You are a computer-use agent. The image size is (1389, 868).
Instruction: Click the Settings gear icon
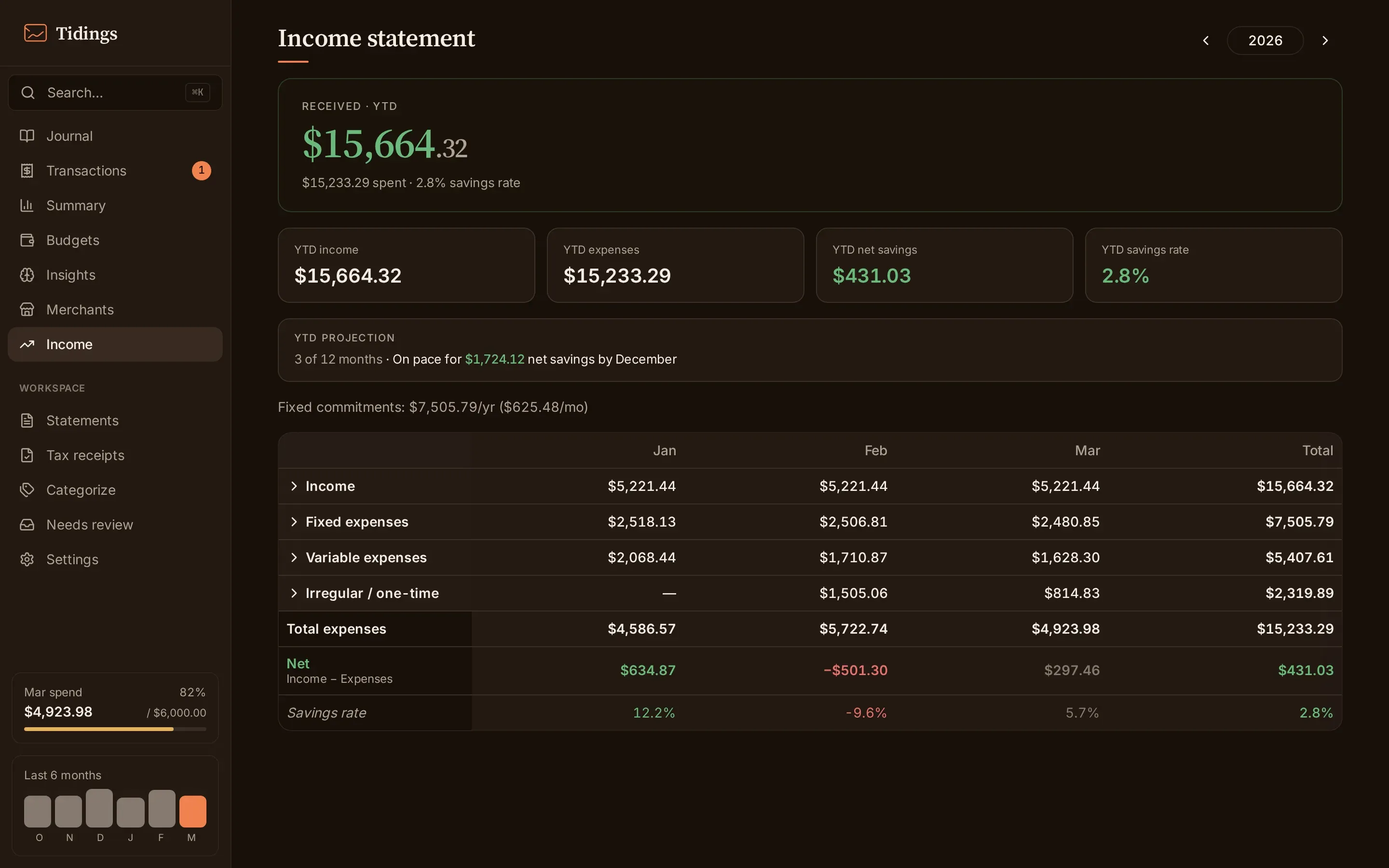[27, 559]
